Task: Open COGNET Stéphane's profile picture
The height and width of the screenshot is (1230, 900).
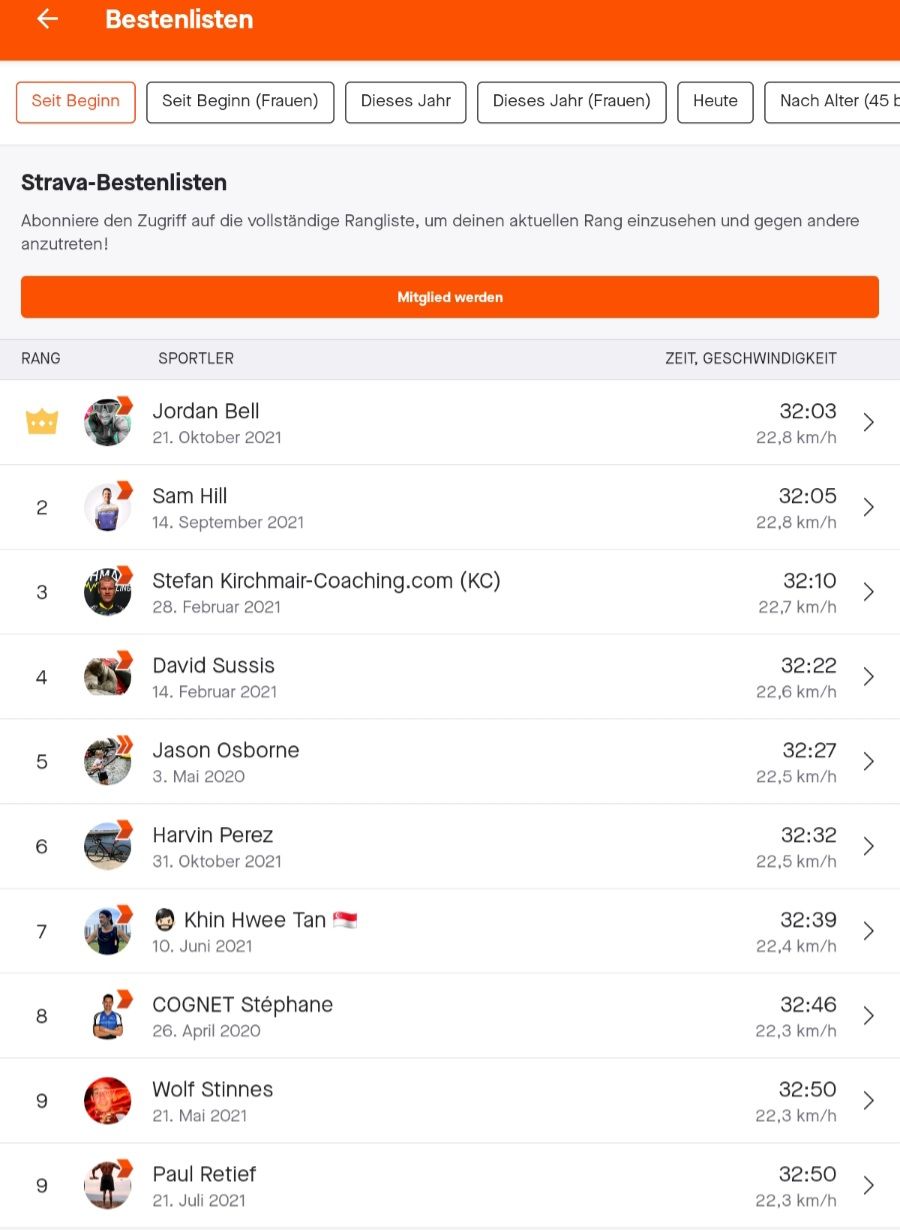Action: 107,1016
